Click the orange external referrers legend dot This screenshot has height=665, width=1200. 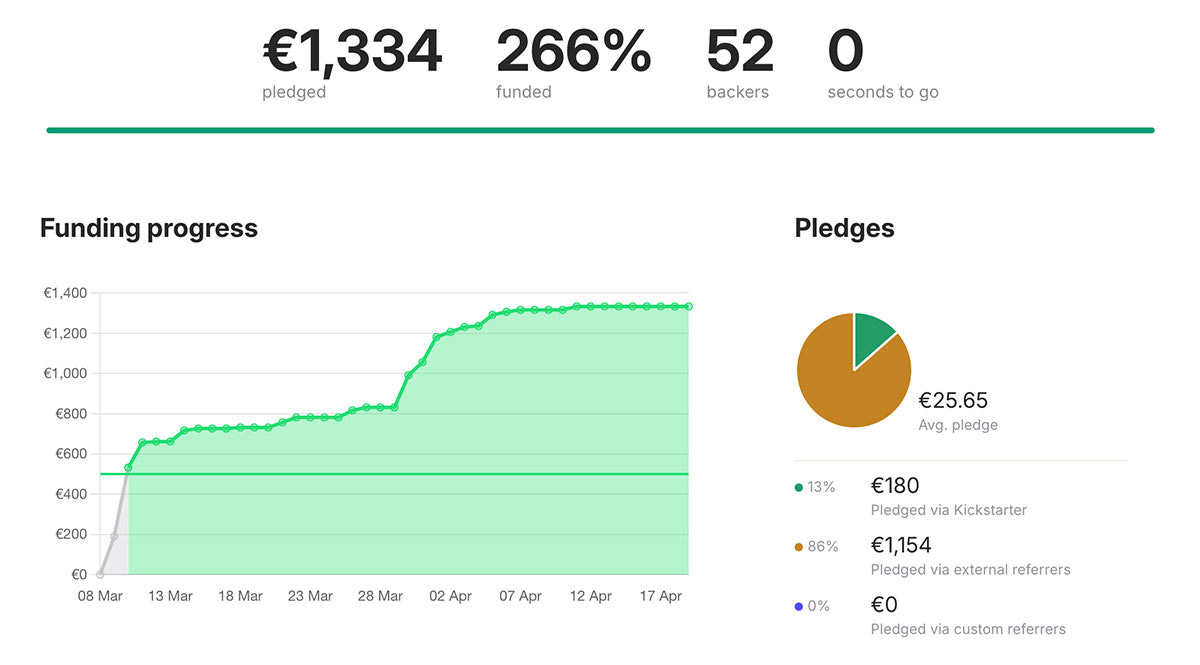798,547
